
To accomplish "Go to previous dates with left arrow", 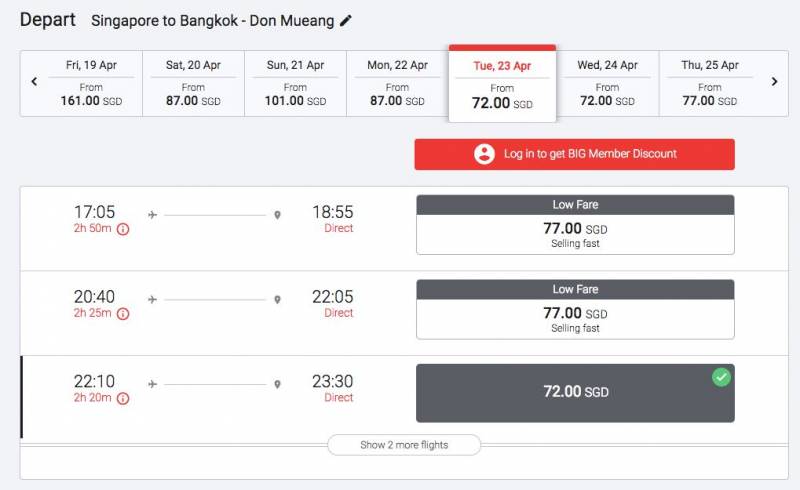I will point(34,82).
